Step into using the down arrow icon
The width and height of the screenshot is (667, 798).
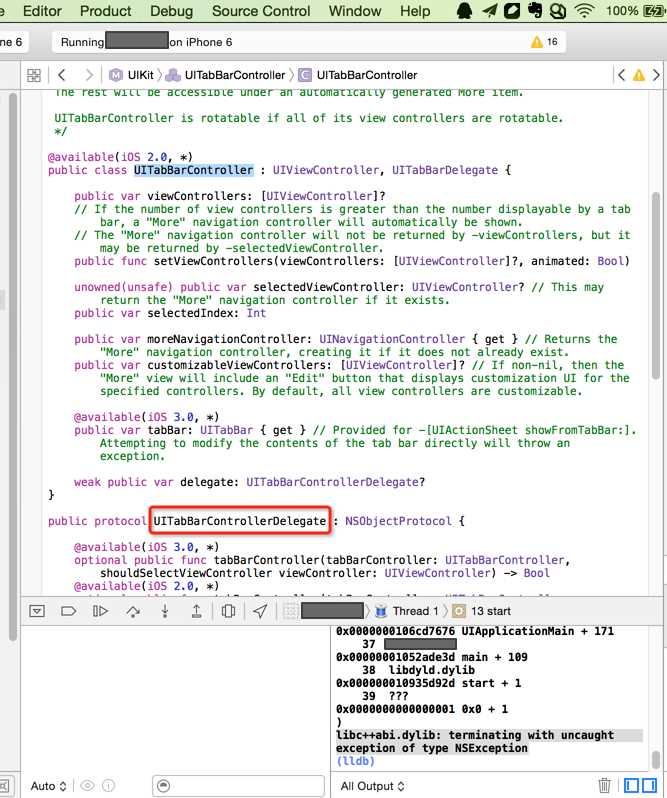pyautogui.click(x=165, y=611)
